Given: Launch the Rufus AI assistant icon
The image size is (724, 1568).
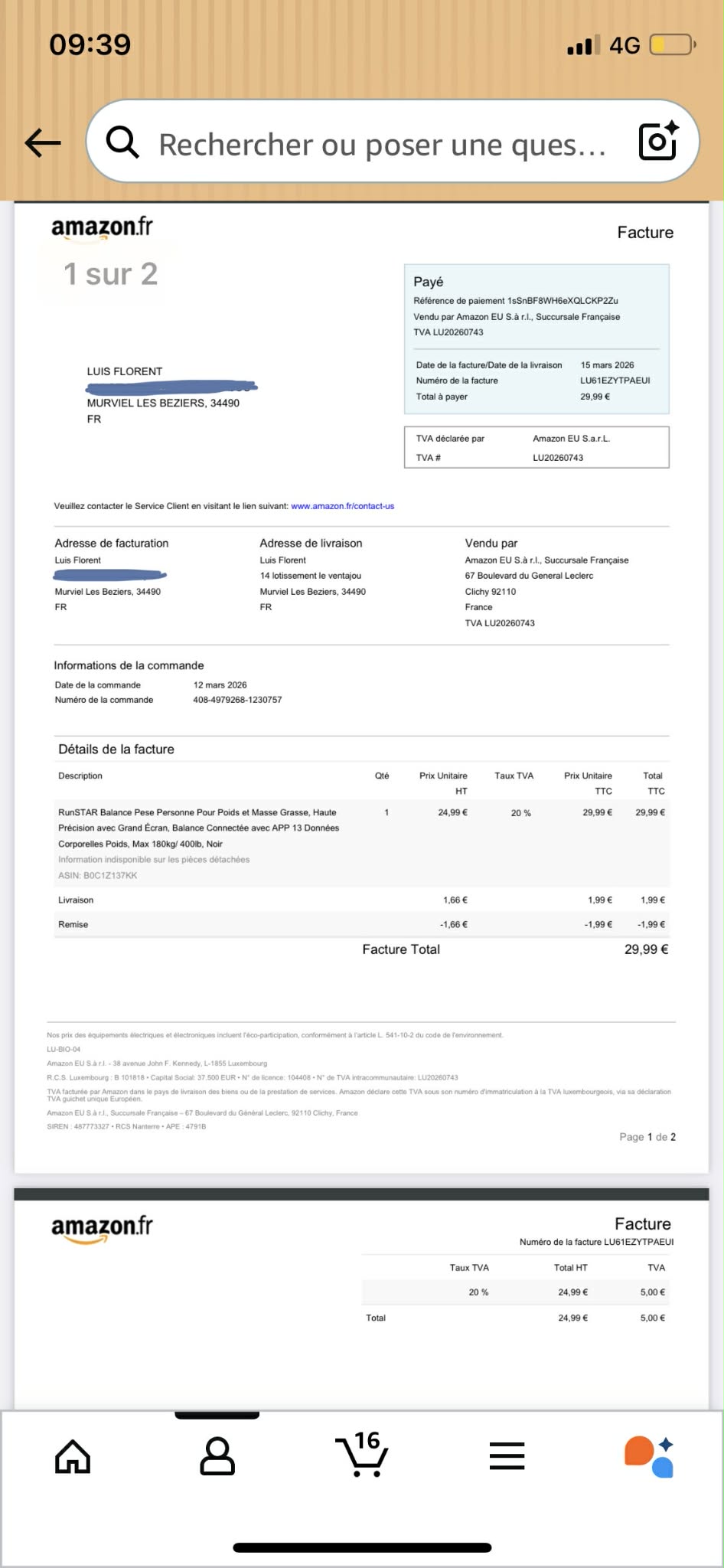Looking at the screenshot, I should click(649, 1455).
